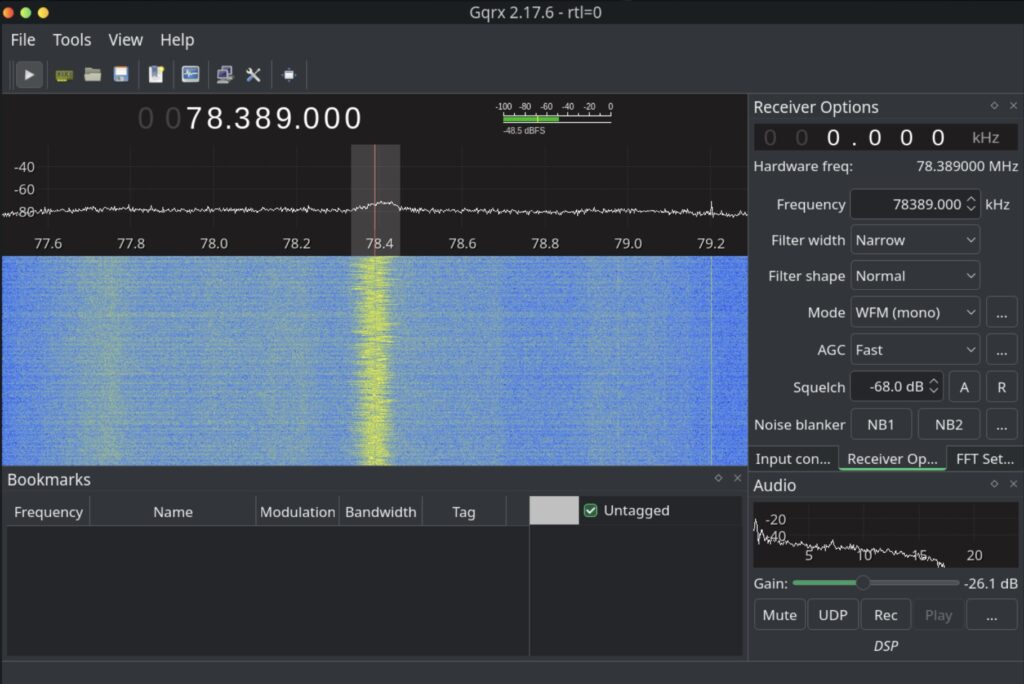The image size is (1024, 684).
Task: Sort bookmarks by Frequency column
Action: point(48,512)
